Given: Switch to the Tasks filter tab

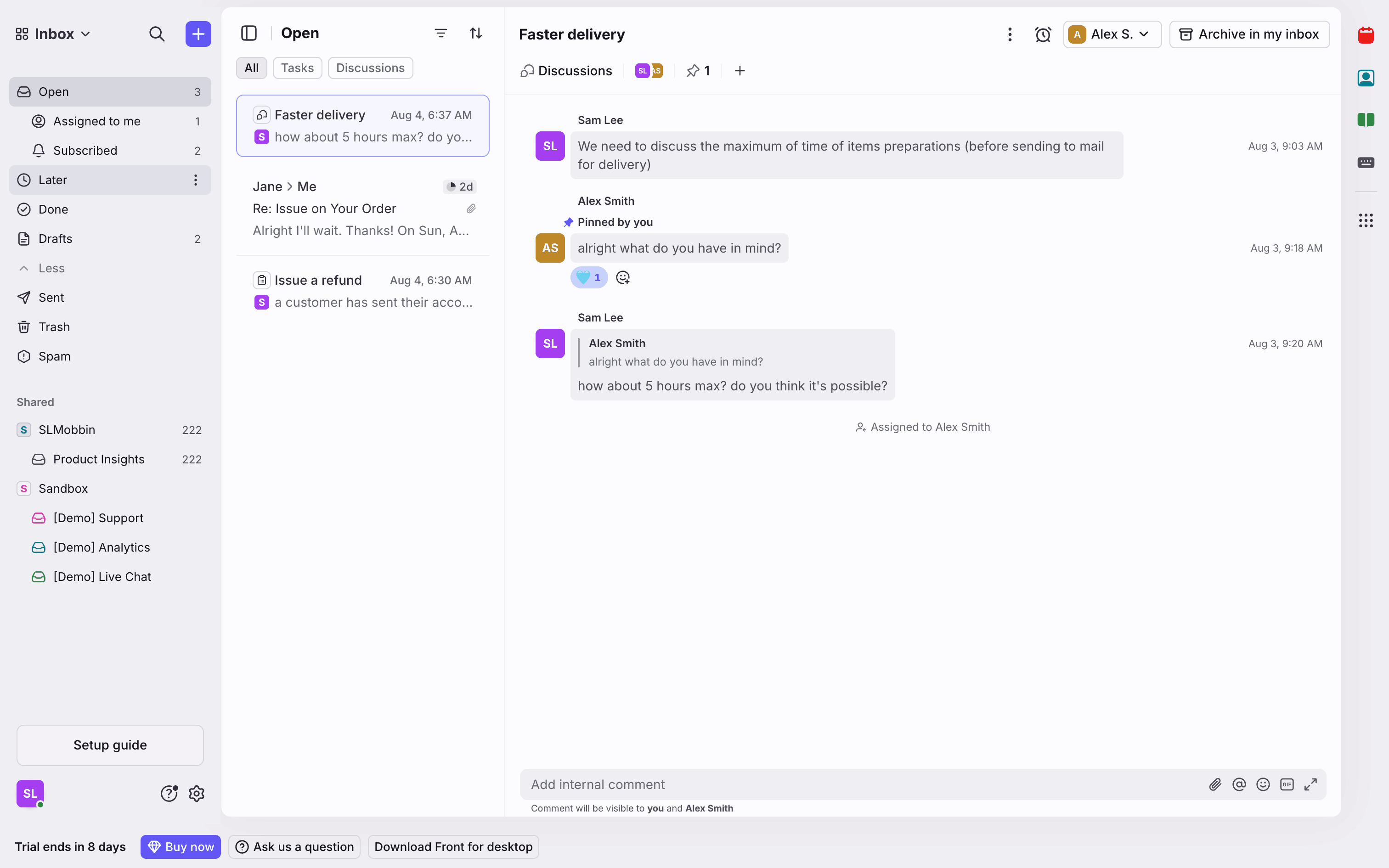Looking at the screenshot, I should 297,68.
